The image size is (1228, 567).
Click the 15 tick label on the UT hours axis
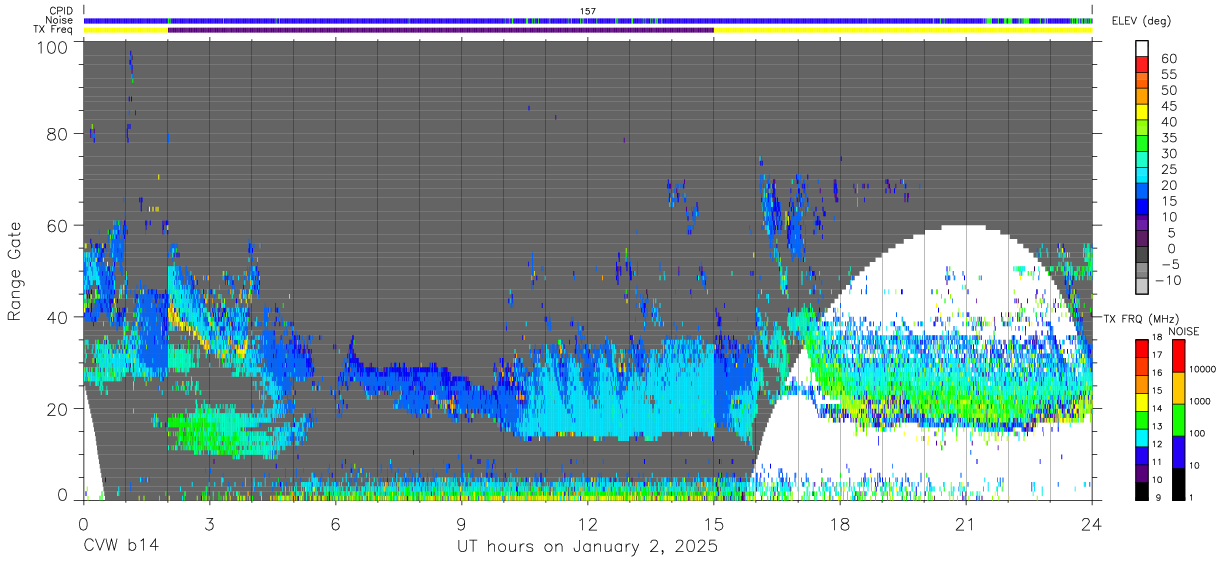tap(713, 524)
